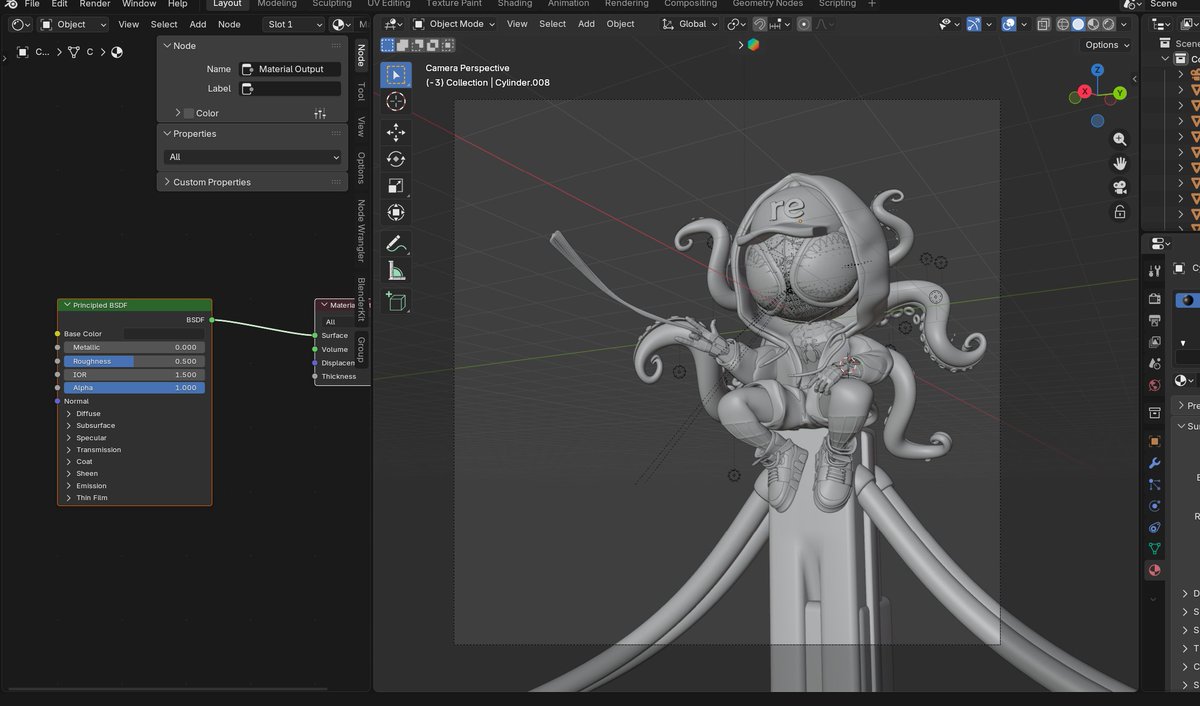Open the Slot 1 material slot dropdown
This screenshot has width=1200, height=706.
coord(294,24)
